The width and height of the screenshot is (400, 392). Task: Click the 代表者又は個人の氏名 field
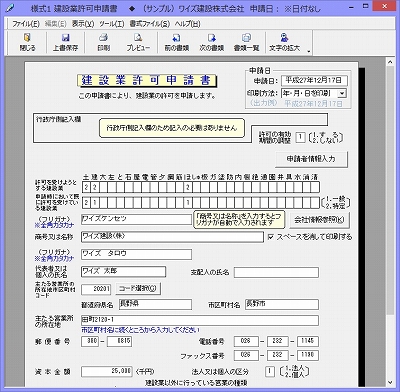pyautogui.click(x=123, y=272)
